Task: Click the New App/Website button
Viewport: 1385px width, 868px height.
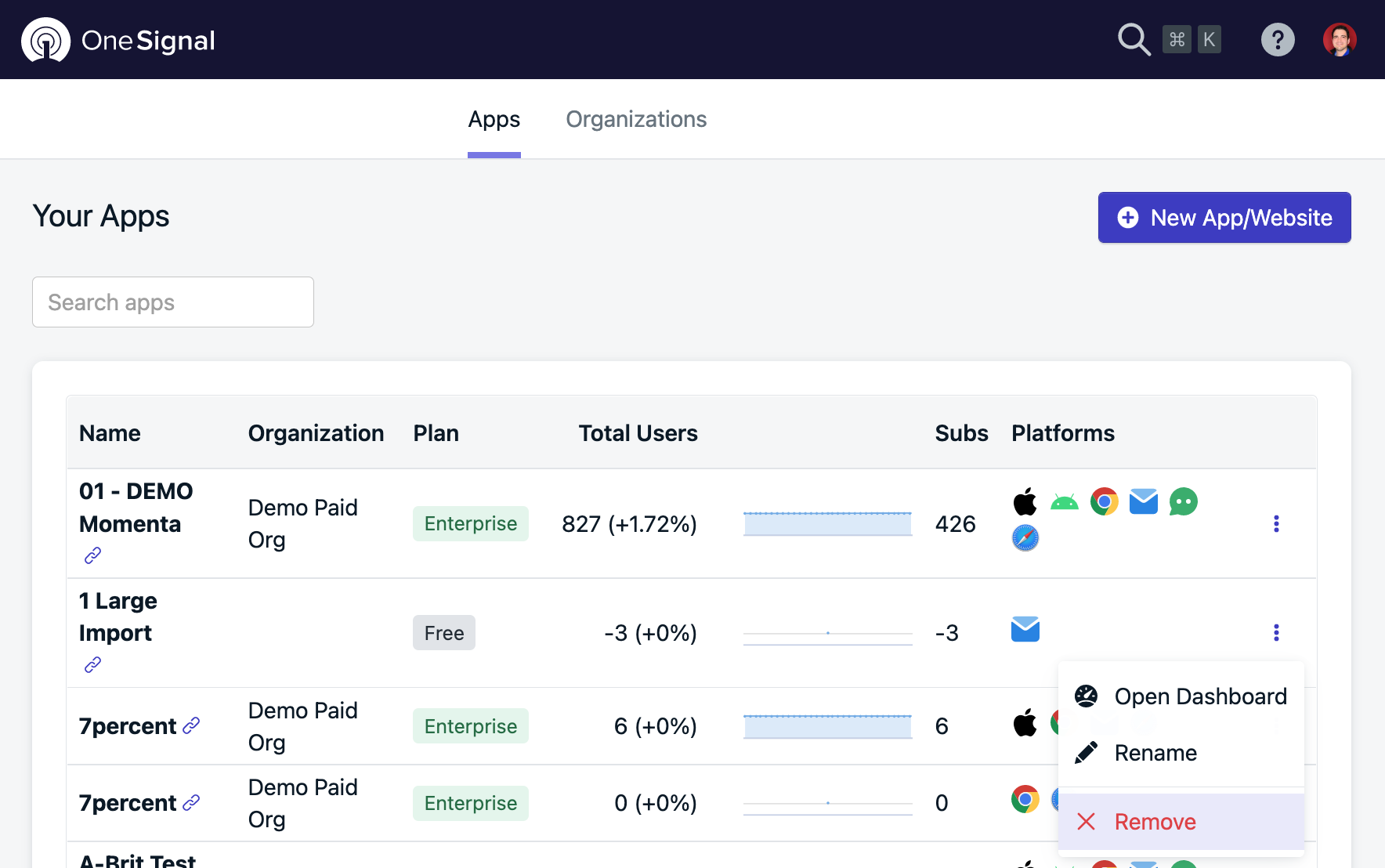Action: click(1224, 217)
